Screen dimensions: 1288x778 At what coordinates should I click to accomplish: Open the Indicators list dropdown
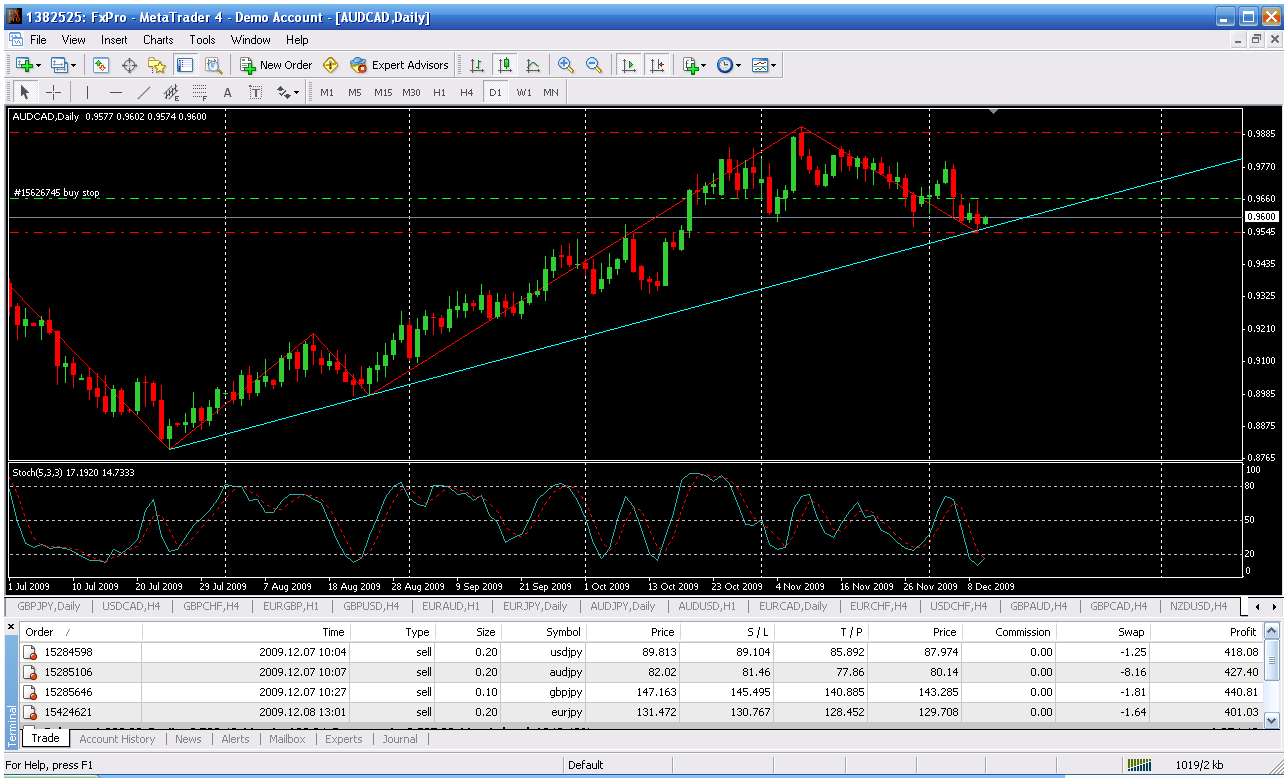(x=694, y=65)
